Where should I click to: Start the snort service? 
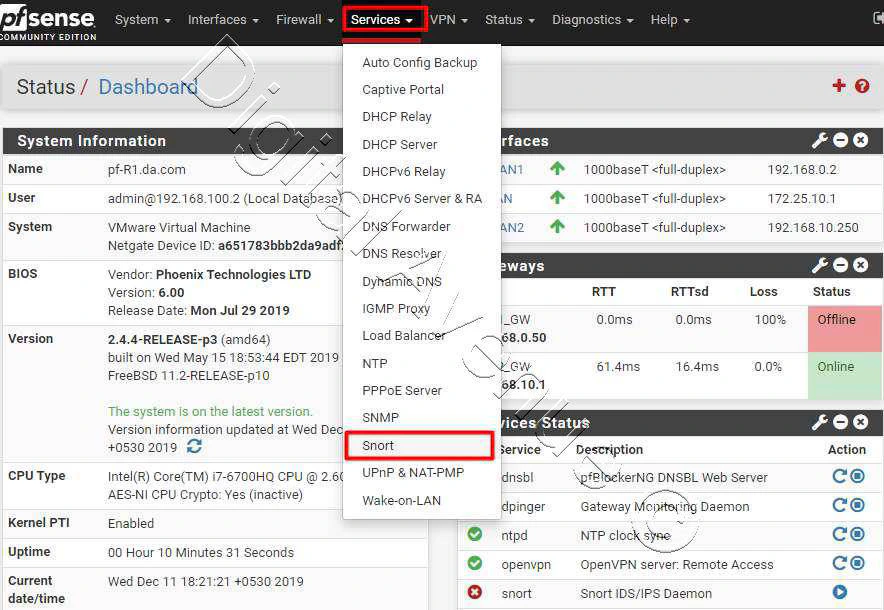(839, 592)
